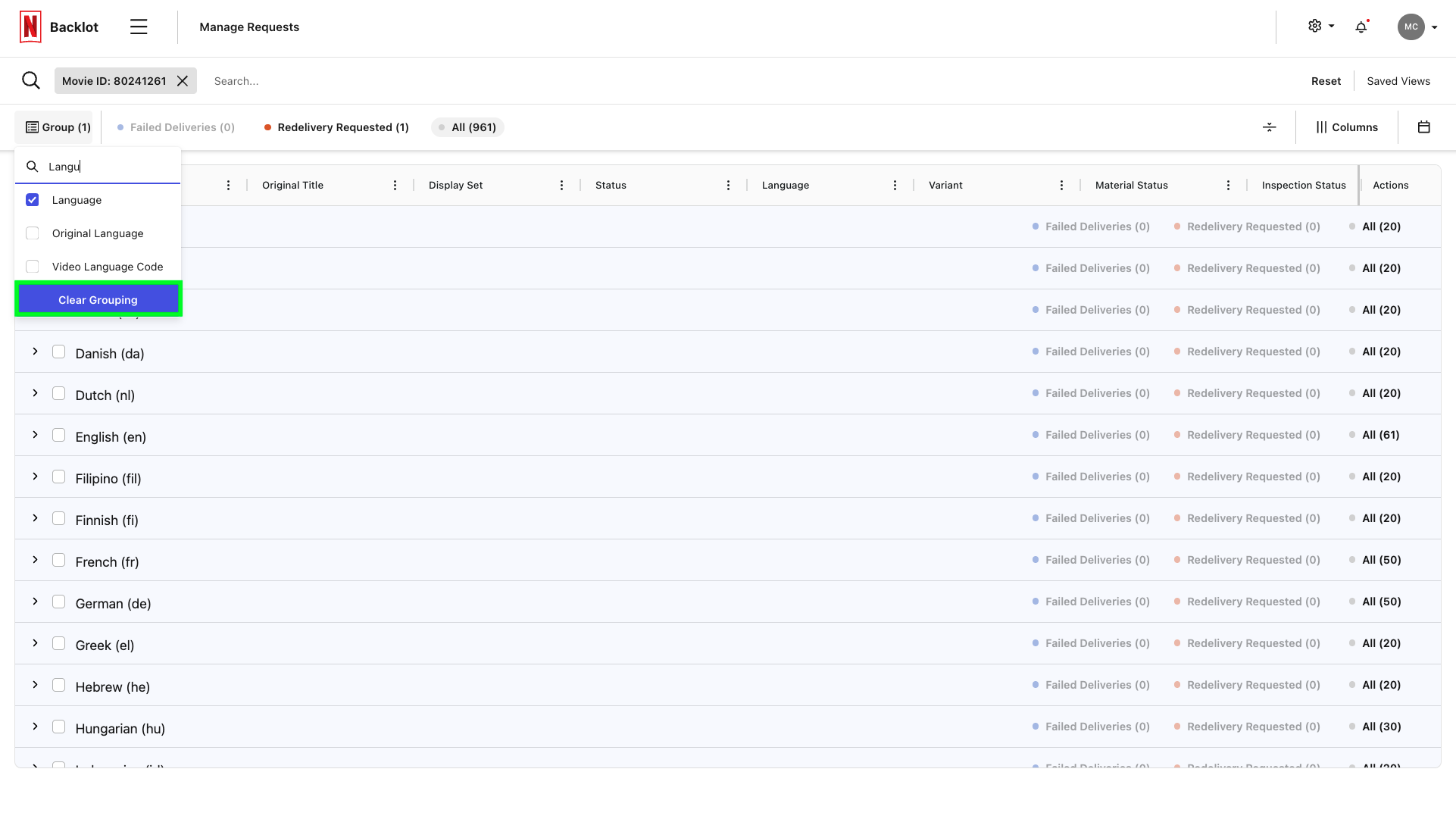Viewport: 1456px width, 819px height.
Task: Click the Netflix logo
Action: [29, 25]
